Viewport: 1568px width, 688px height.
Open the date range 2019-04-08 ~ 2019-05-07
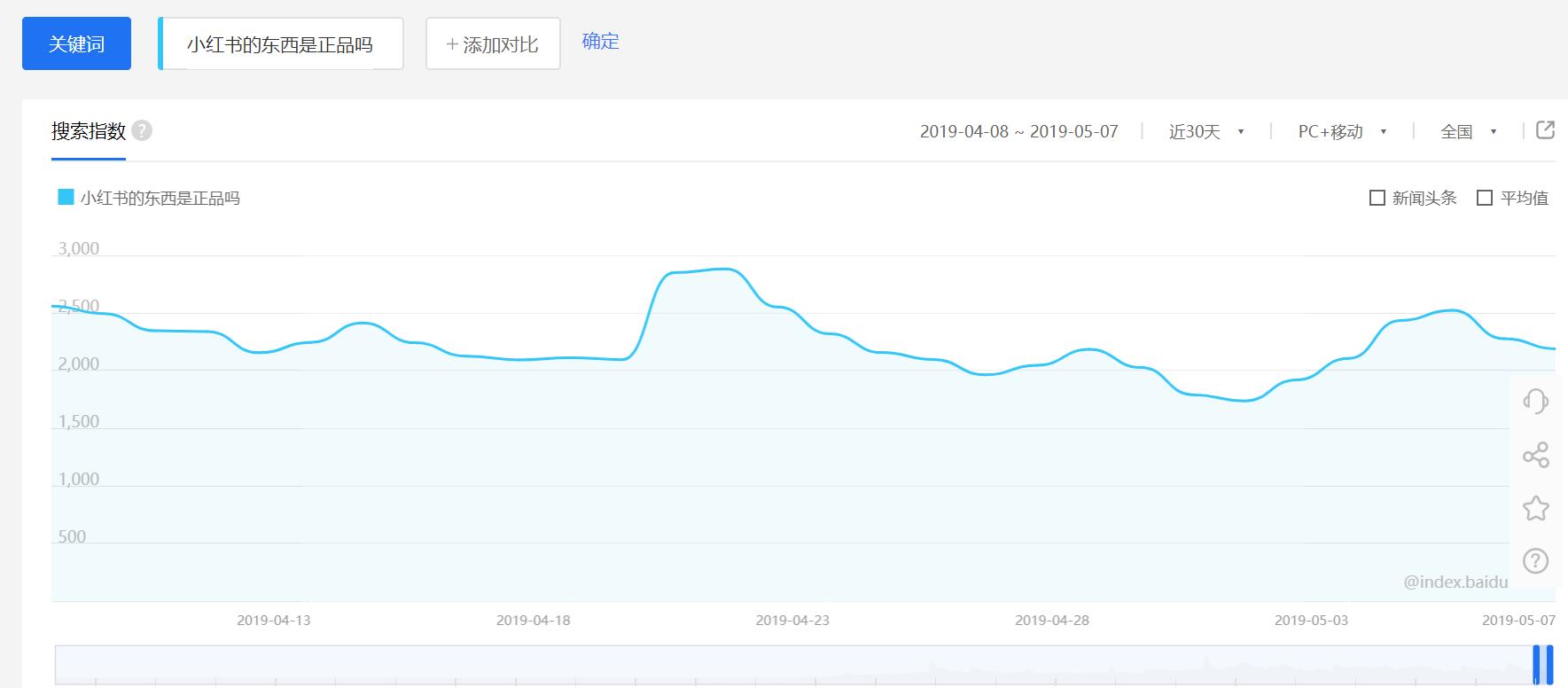pos(1018,131)
